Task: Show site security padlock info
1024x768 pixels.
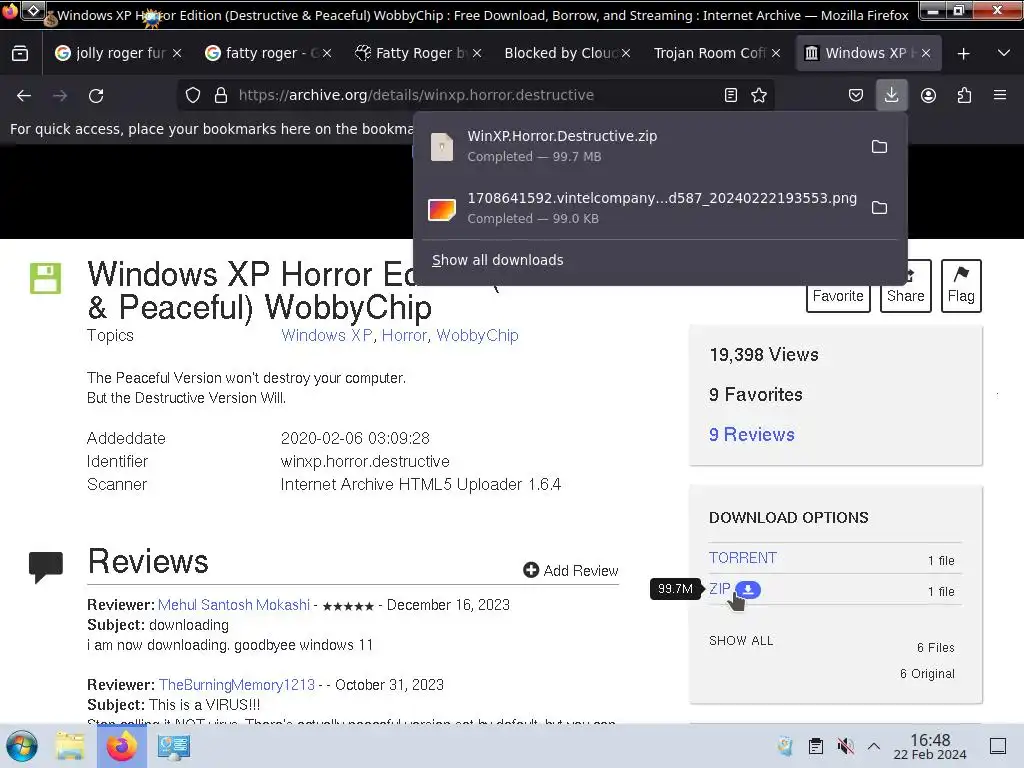Action: tap(221, 95)
